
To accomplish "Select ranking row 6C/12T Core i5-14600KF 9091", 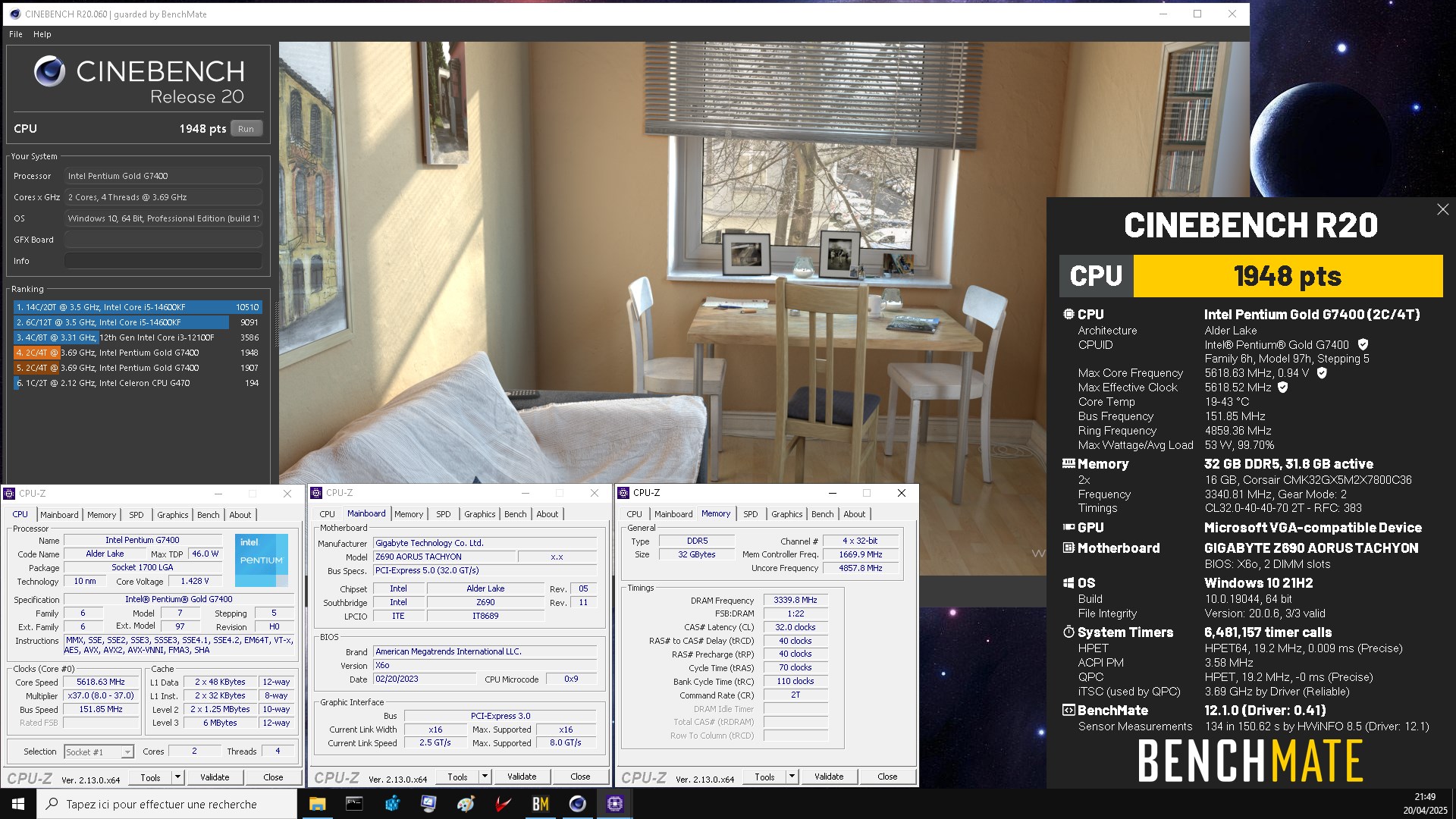I will pos(138,322).
